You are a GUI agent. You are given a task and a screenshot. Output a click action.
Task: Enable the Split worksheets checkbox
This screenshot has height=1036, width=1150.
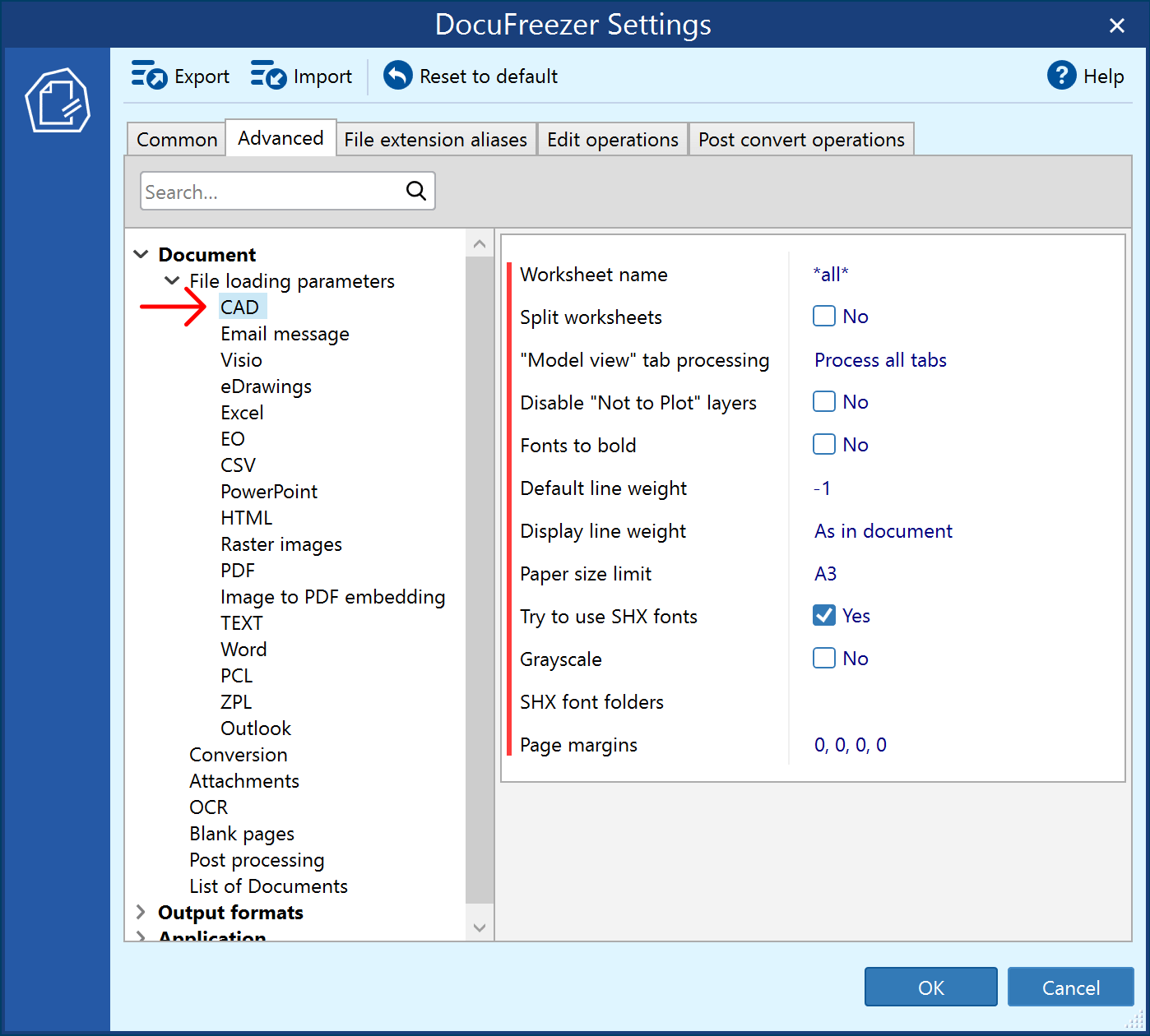(x=823, y=316)
